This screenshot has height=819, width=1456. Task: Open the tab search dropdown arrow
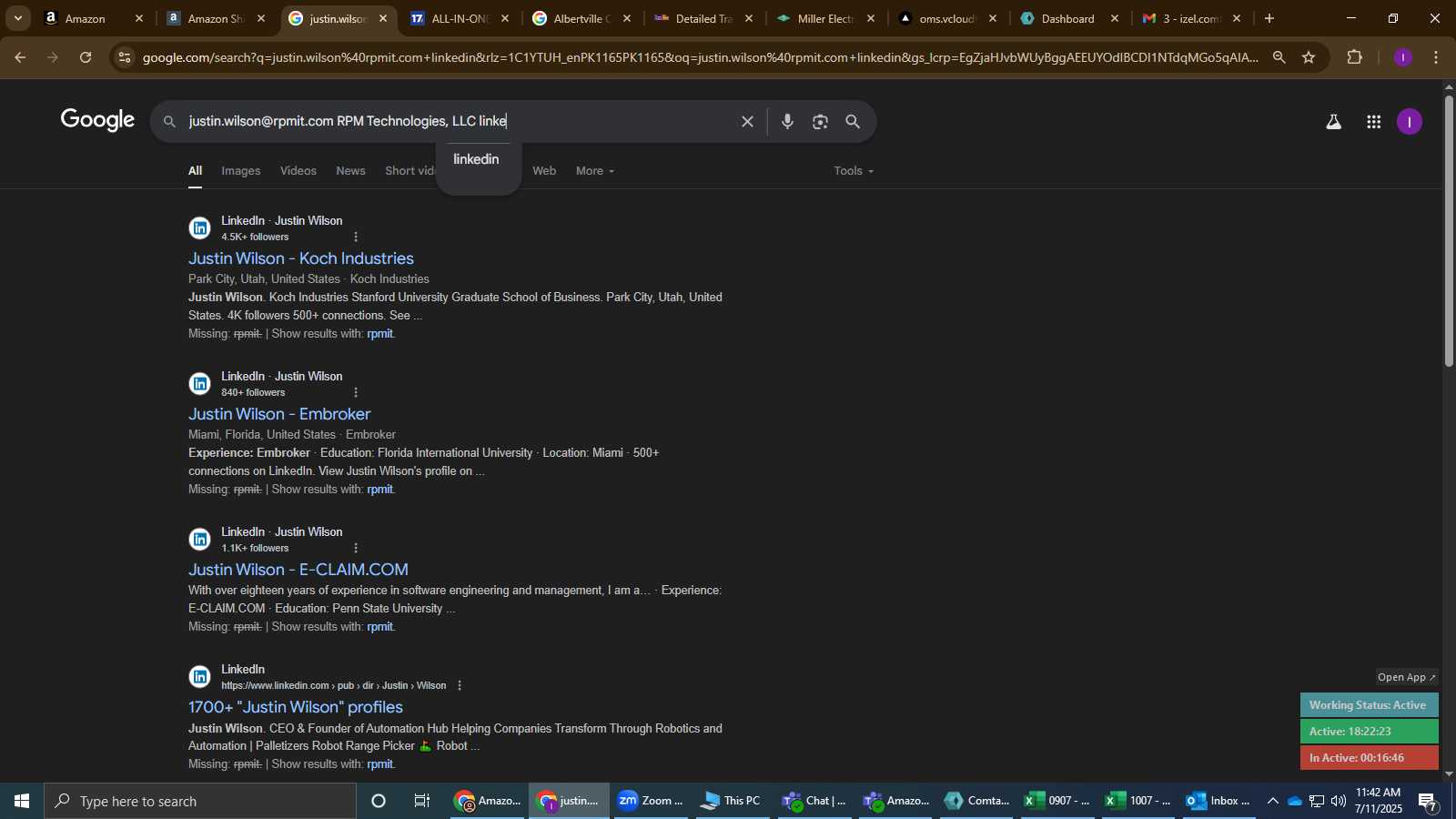(17, 18)
